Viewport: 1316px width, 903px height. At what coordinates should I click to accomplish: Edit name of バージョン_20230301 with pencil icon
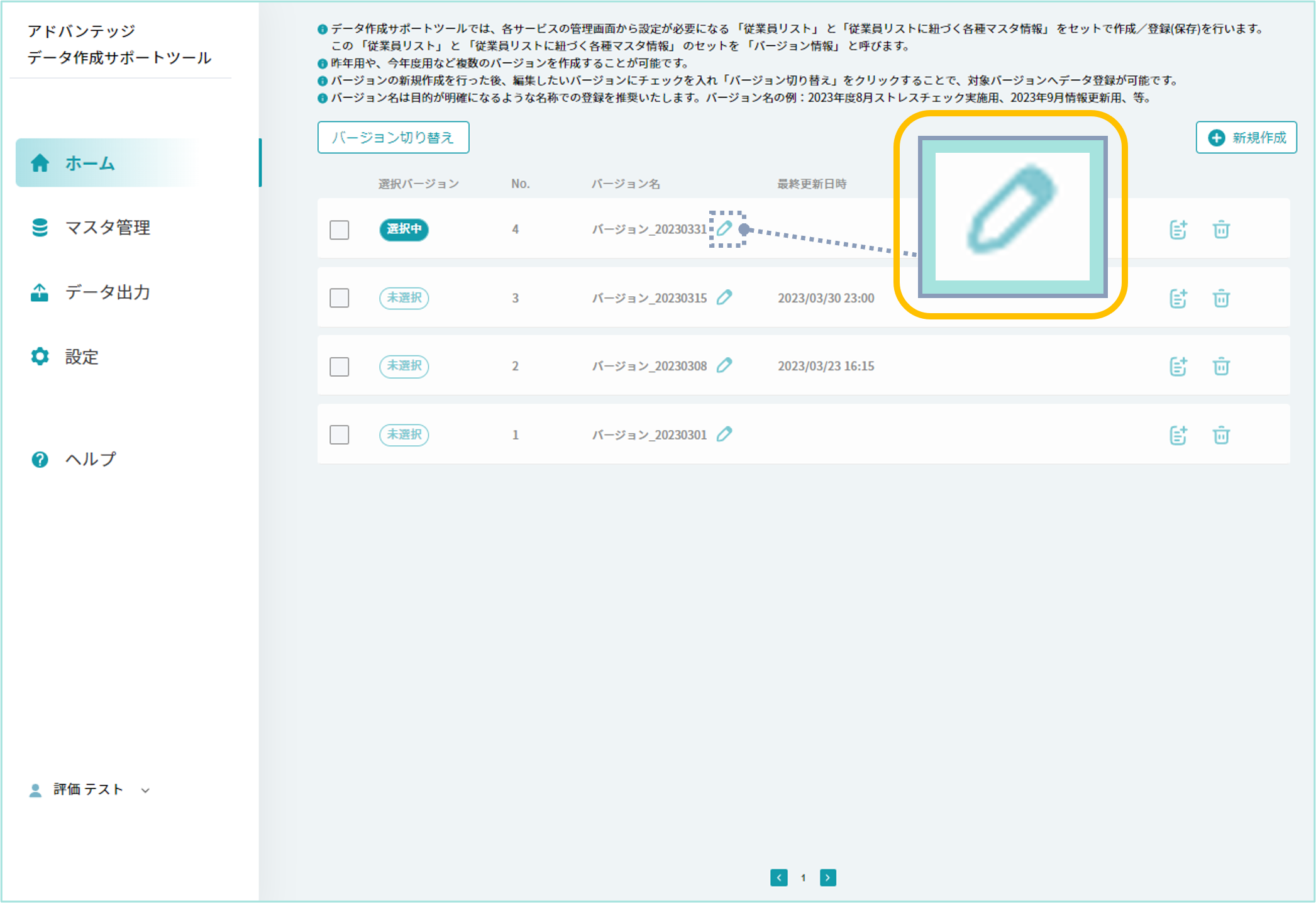click(724, 434)
